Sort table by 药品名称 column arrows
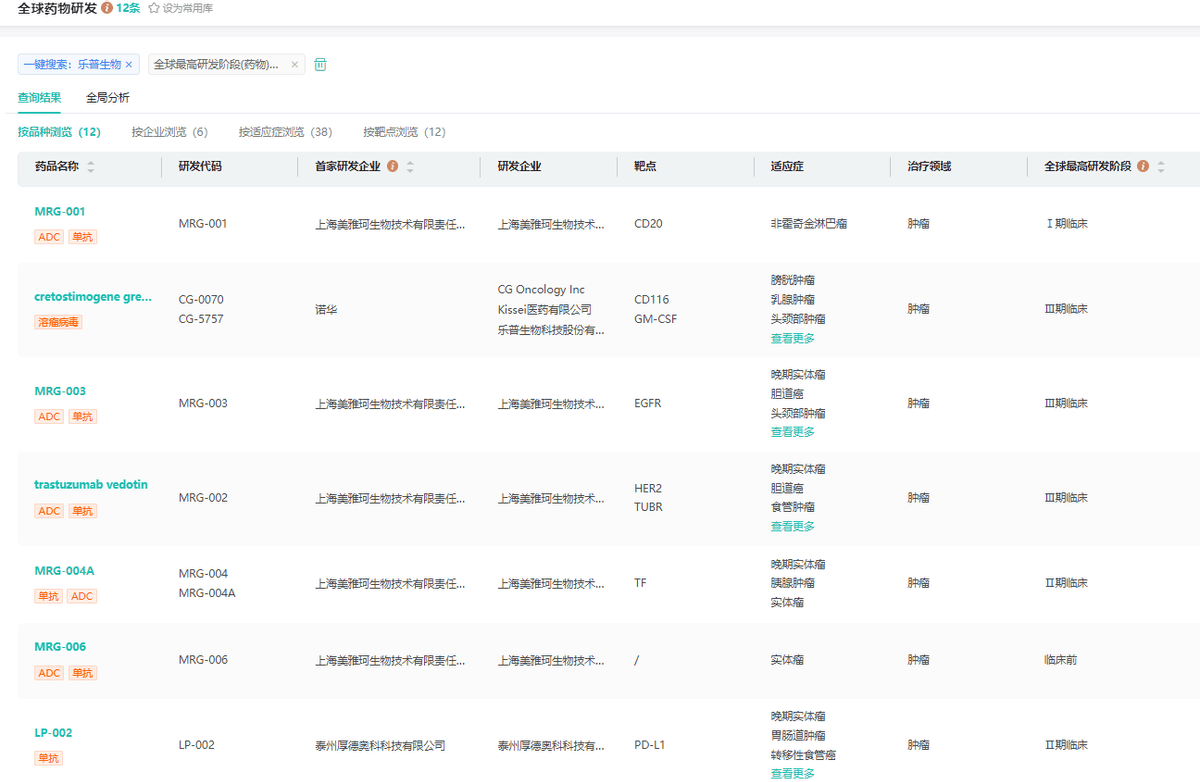 pyautogui.click(x=91, y=167)
